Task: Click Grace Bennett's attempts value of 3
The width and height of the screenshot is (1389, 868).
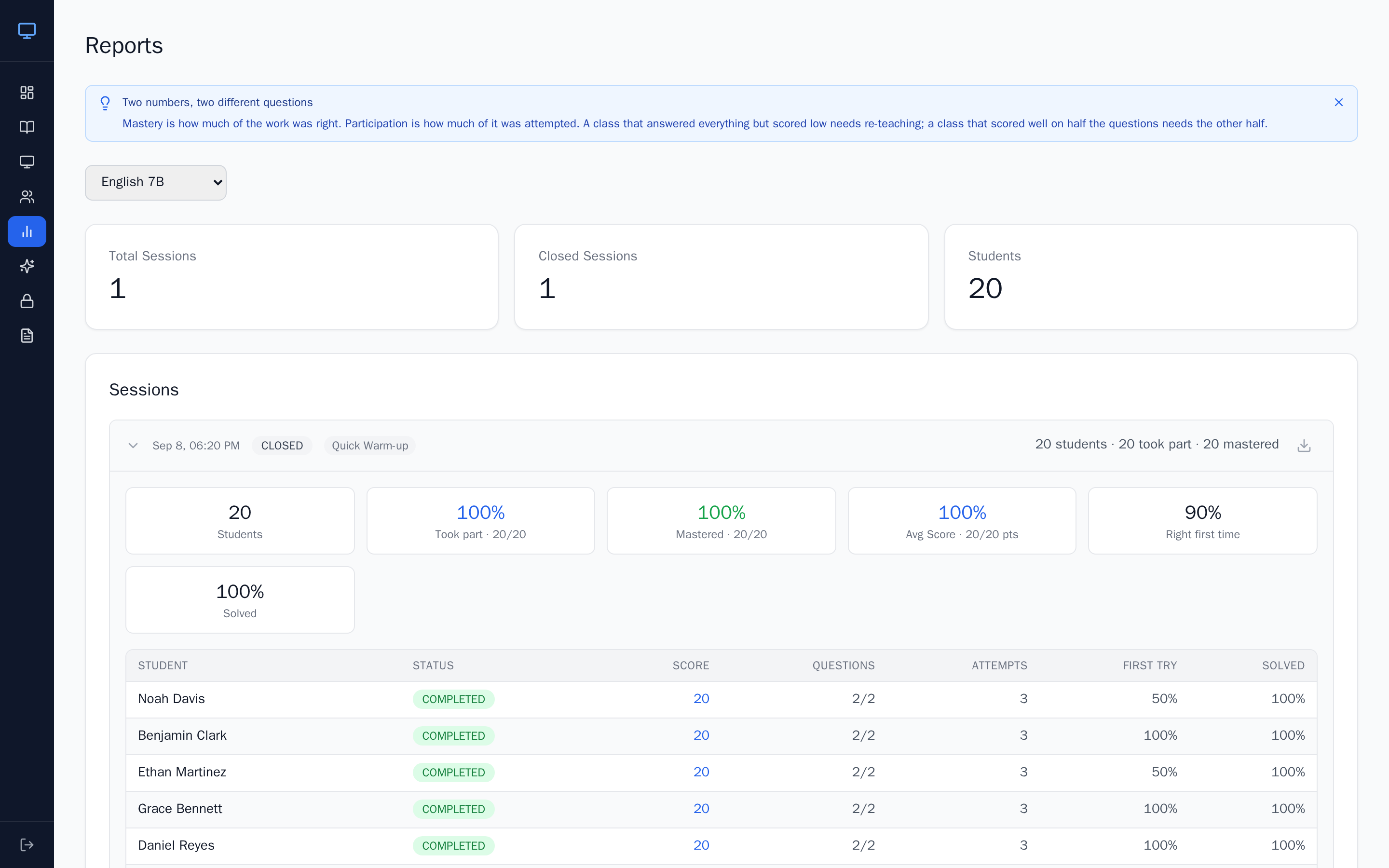Action: point(1023,808)
